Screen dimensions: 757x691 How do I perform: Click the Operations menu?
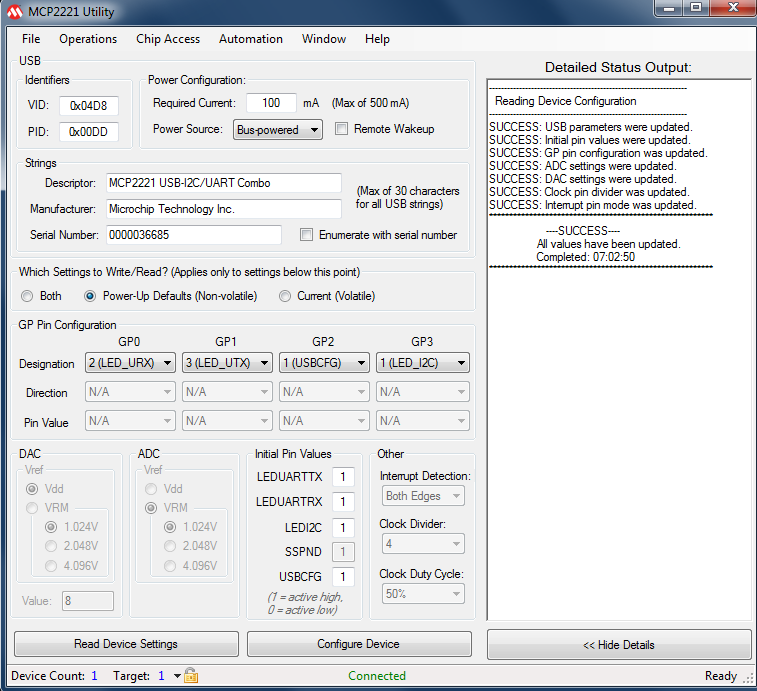point(88,39)
